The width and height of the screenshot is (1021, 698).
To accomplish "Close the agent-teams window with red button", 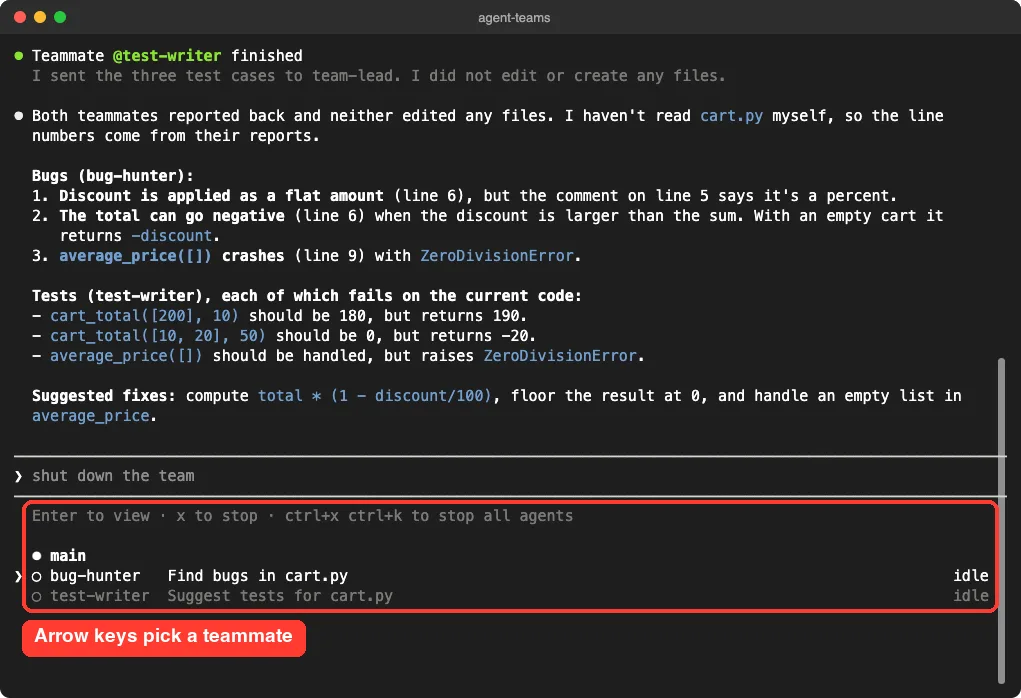I will coord(20,17).
